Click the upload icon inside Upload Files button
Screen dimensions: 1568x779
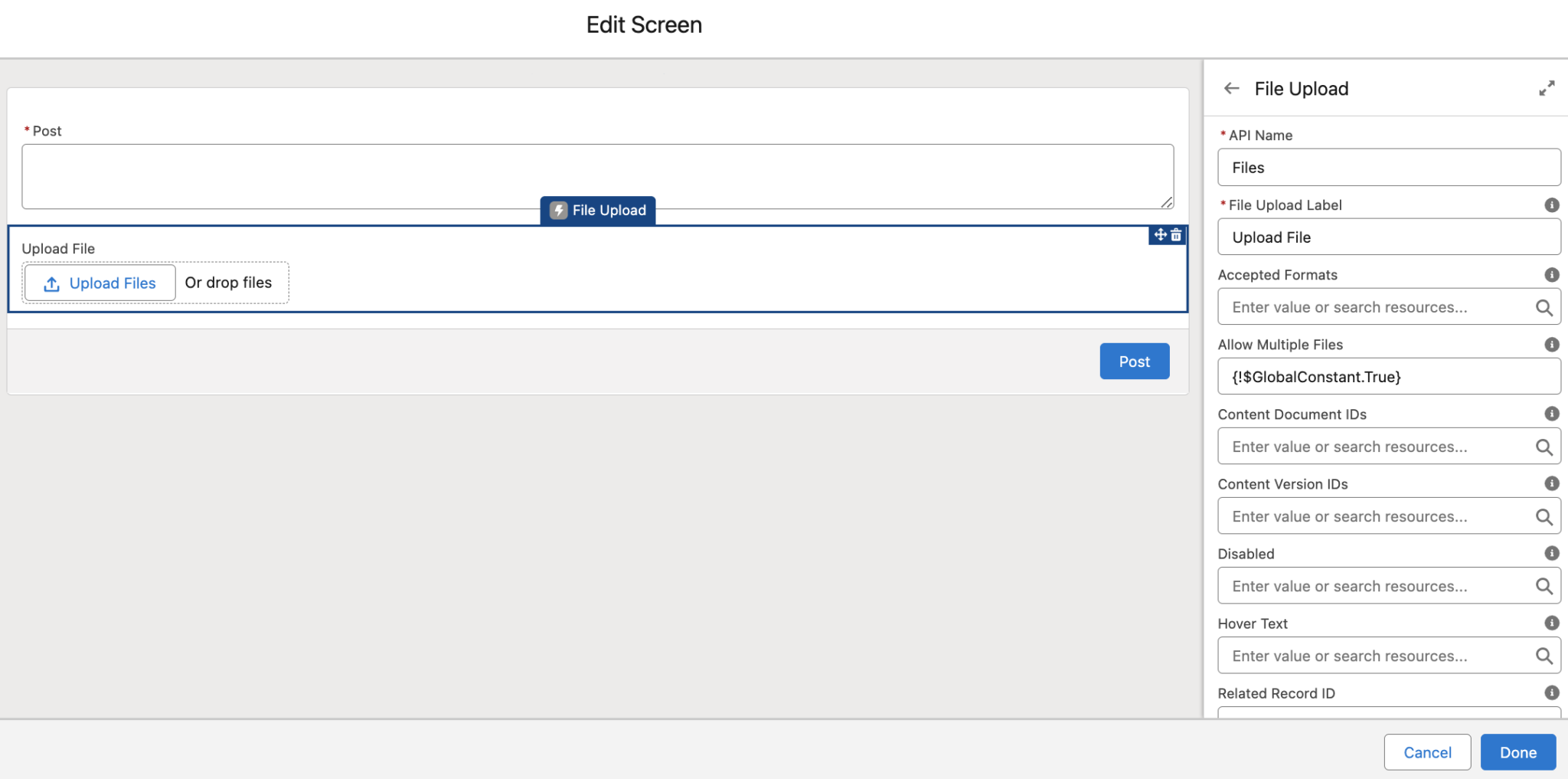tap(51, 283)
